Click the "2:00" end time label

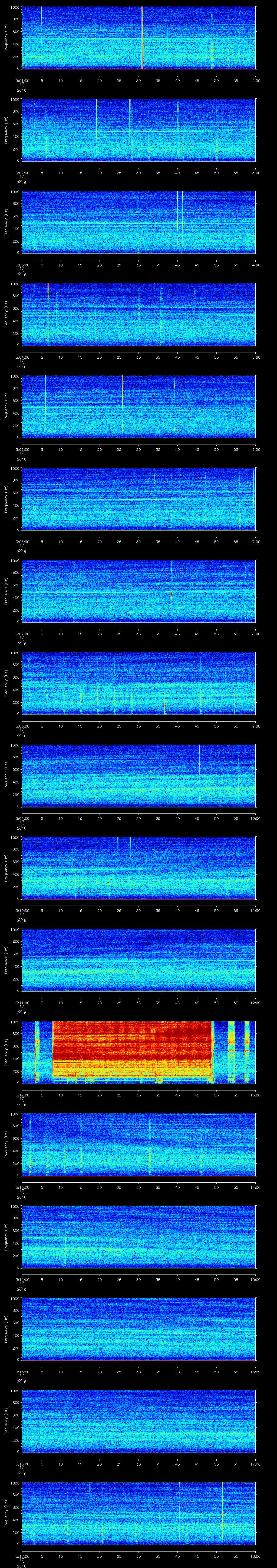[x=256, y=80]
